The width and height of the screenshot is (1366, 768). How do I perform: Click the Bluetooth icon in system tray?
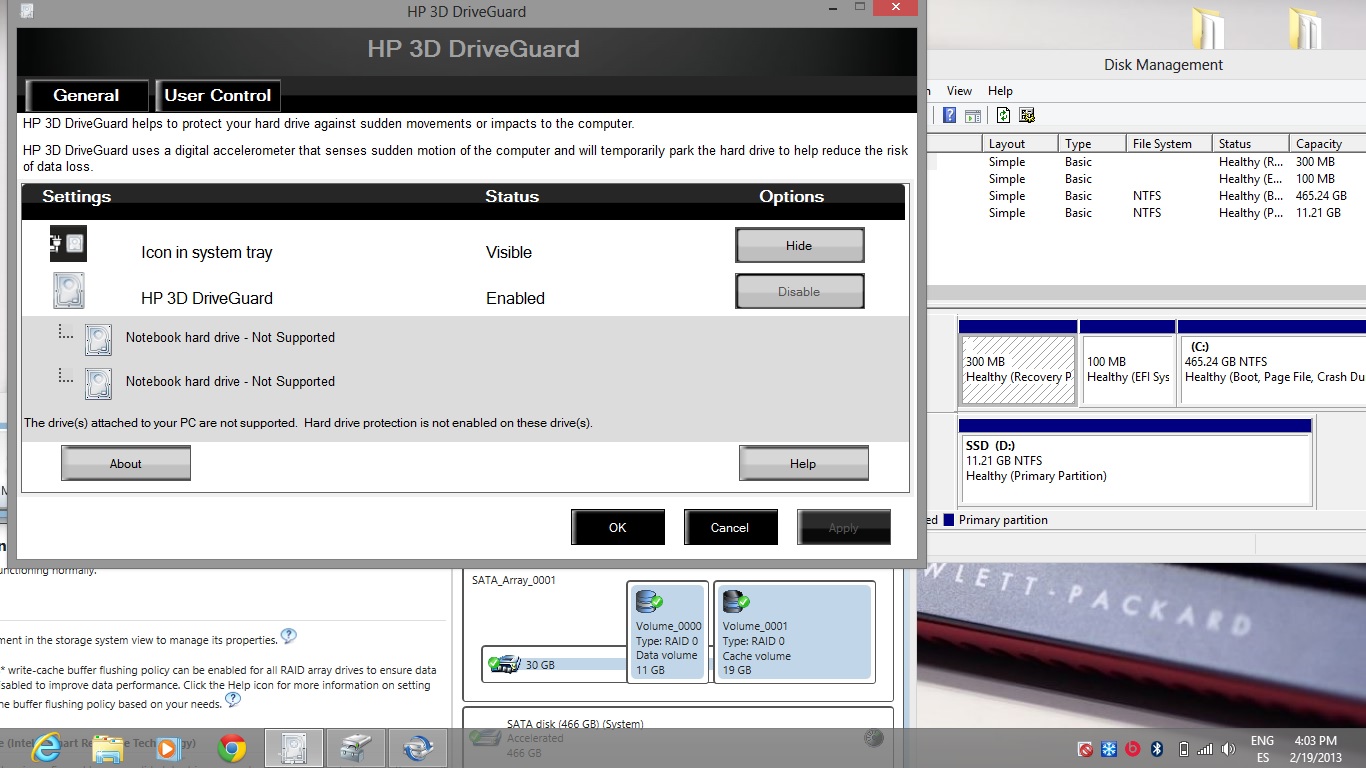tap(1157, 749)
